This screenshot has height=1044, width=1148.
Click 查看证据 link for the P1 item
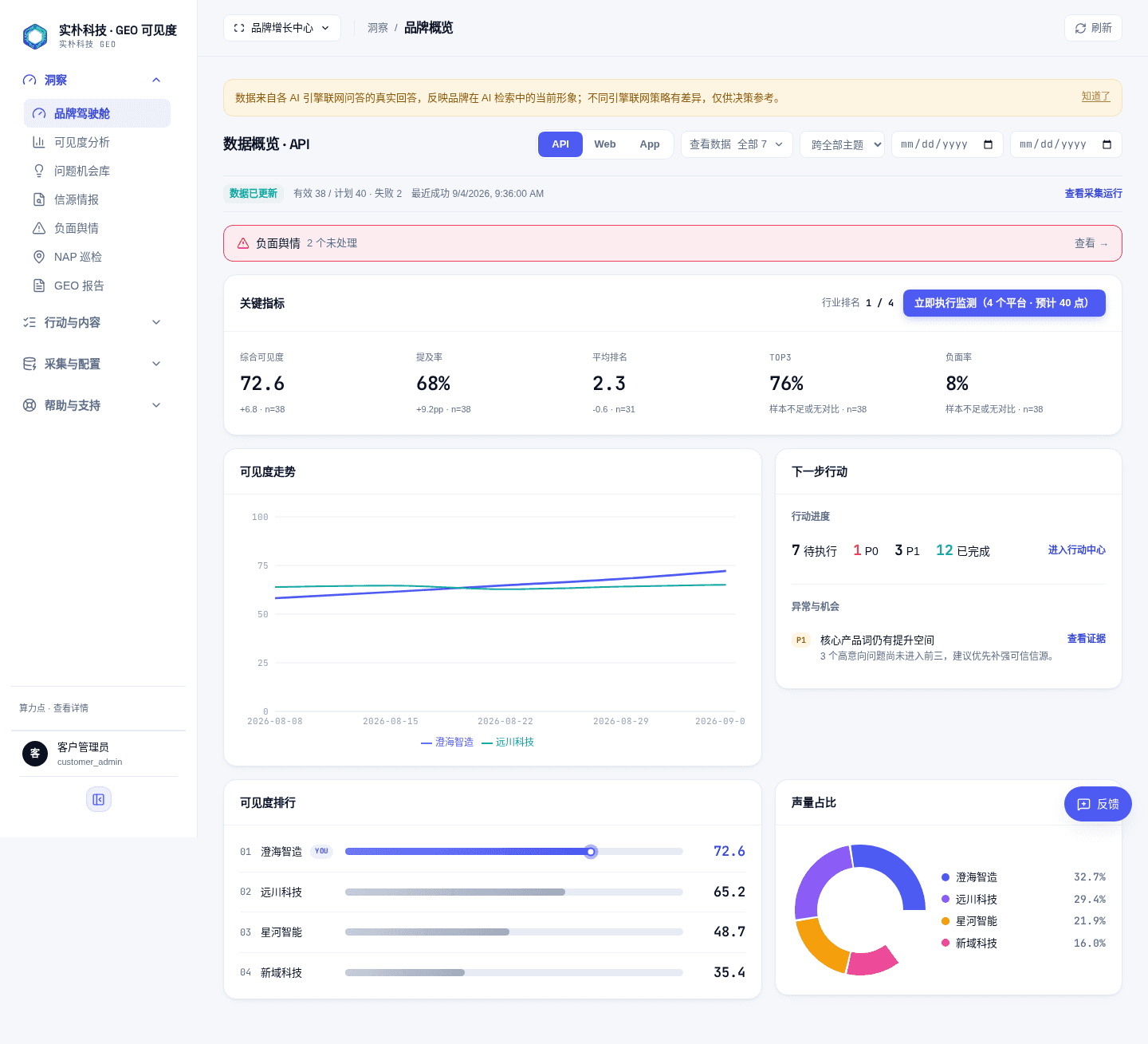pos(1086,639)
